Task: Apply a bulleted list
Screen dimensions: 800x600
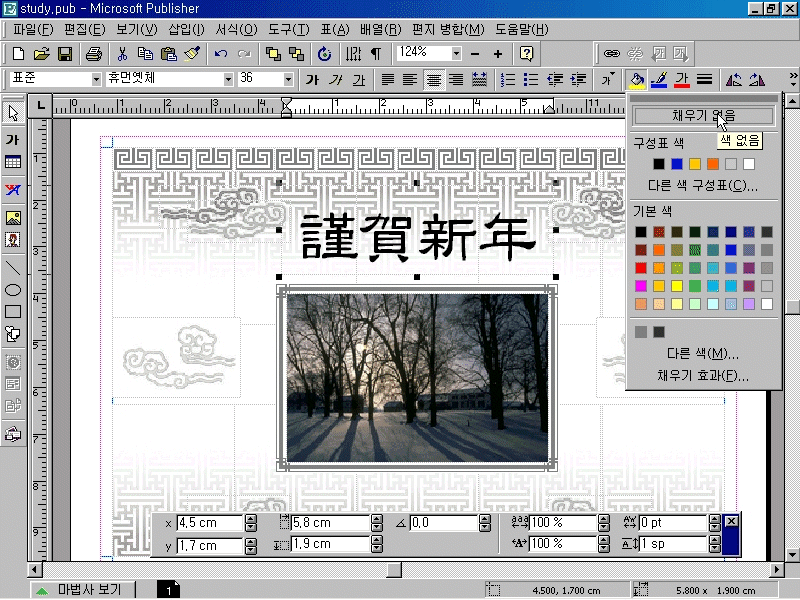Action: pyautogui.click(x=531, y=80)
